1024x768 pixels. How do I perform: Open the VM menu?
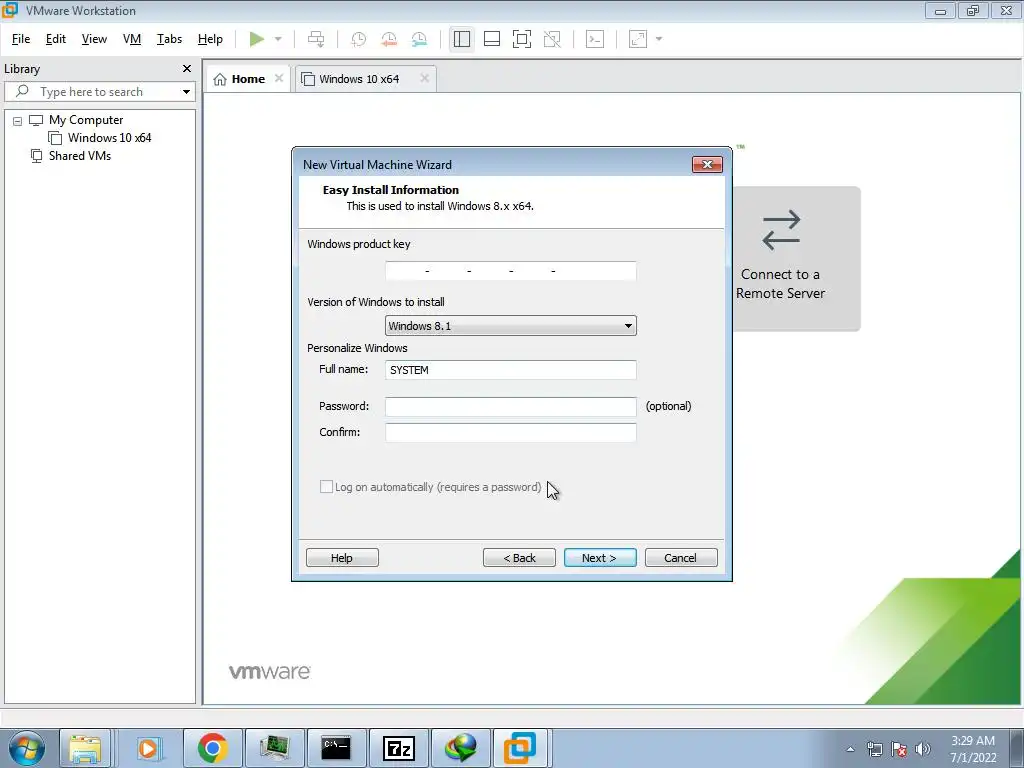(x=132, y=39)
